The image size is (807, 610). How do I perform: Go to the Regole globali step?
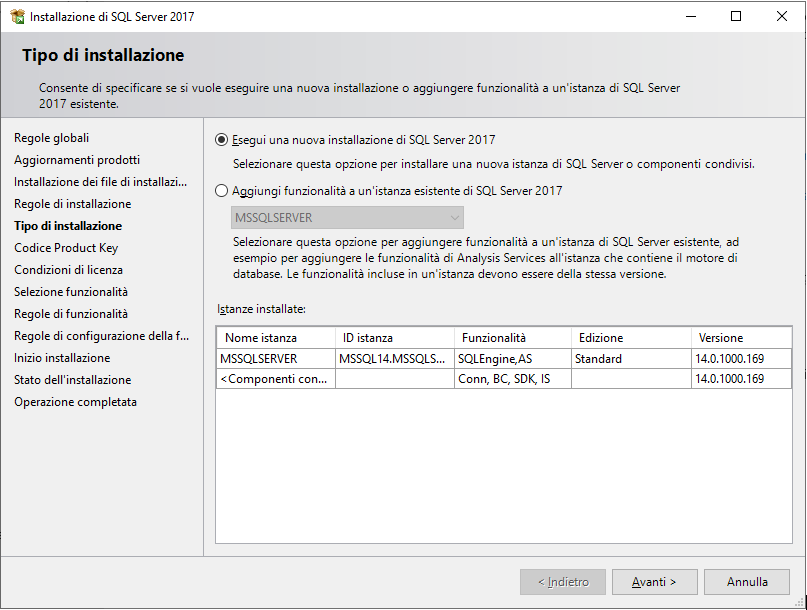point(51,138)
